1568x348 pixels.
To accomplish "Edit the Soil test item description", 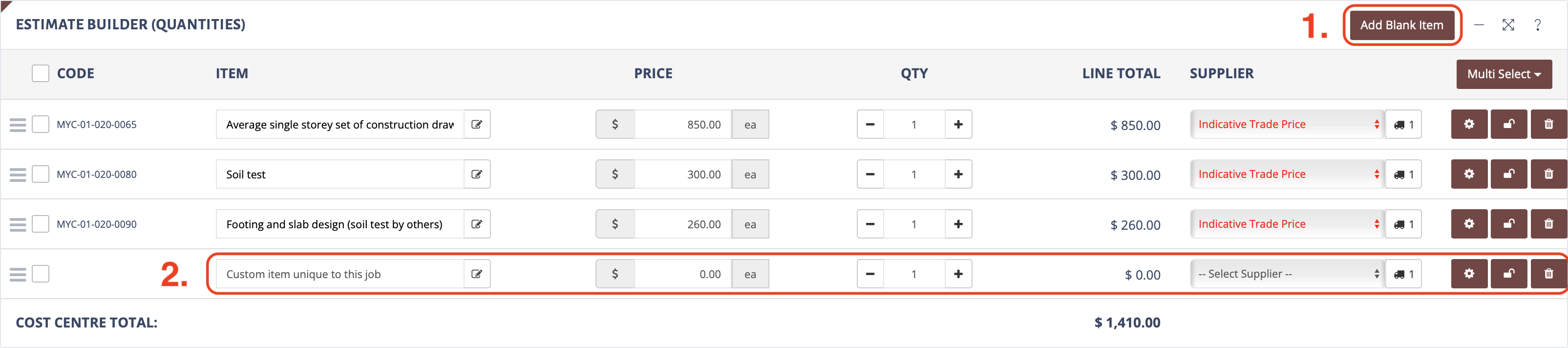I will 477,174.
